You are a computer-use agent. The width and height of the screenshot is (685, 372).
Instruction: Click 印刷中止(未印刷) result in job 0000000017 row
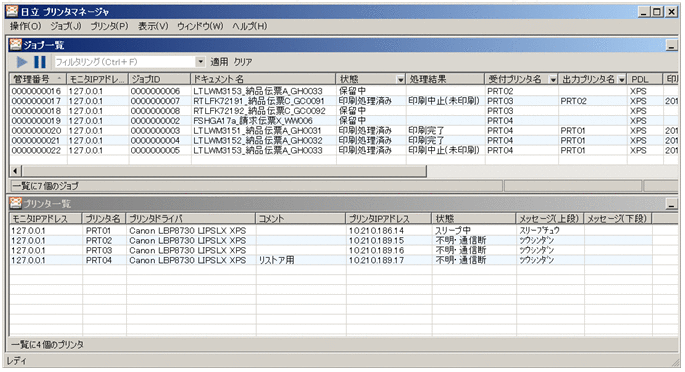(x=444, y=101)
